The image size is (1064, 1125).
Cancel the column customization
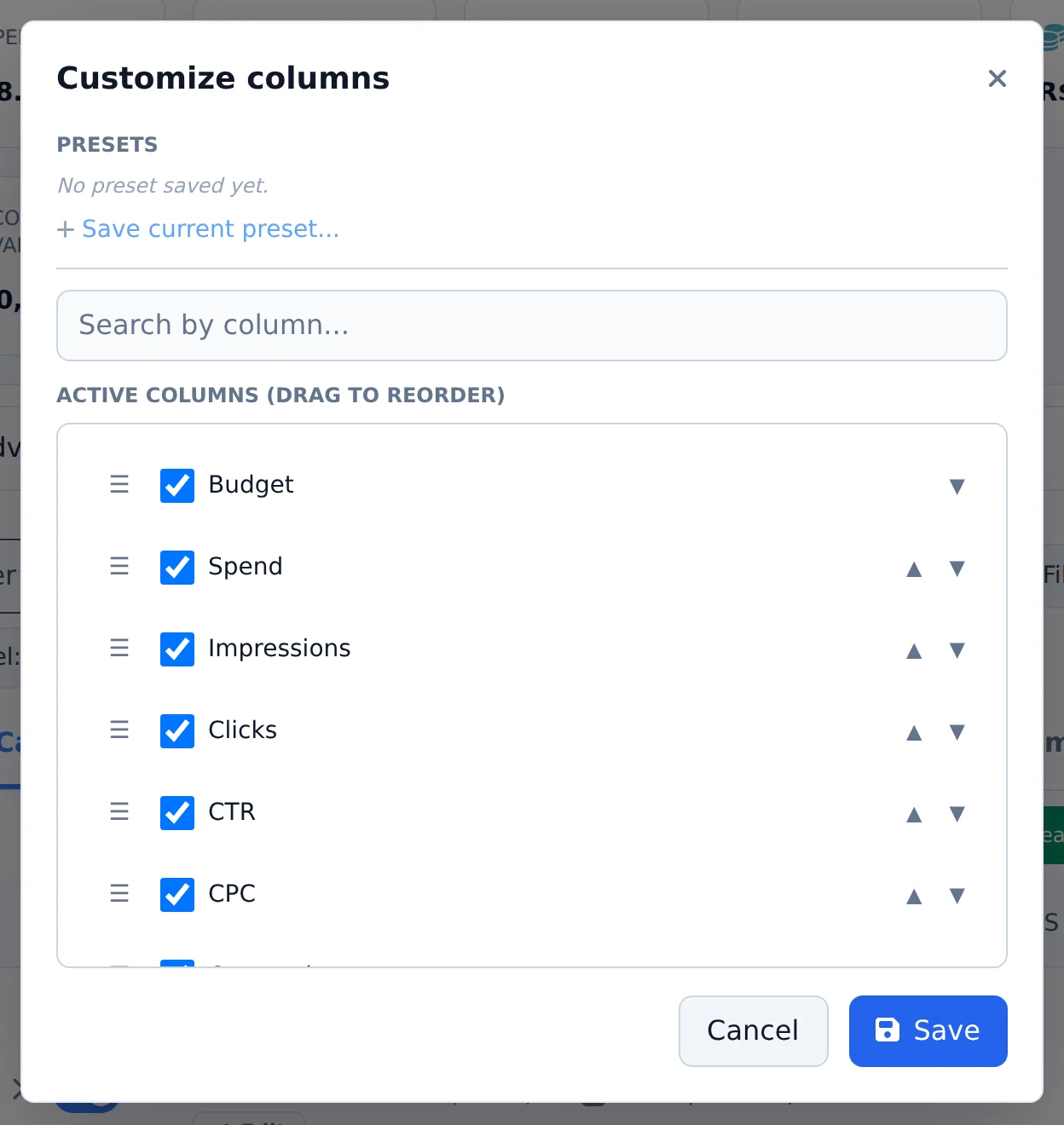(x=753, y=1030)
